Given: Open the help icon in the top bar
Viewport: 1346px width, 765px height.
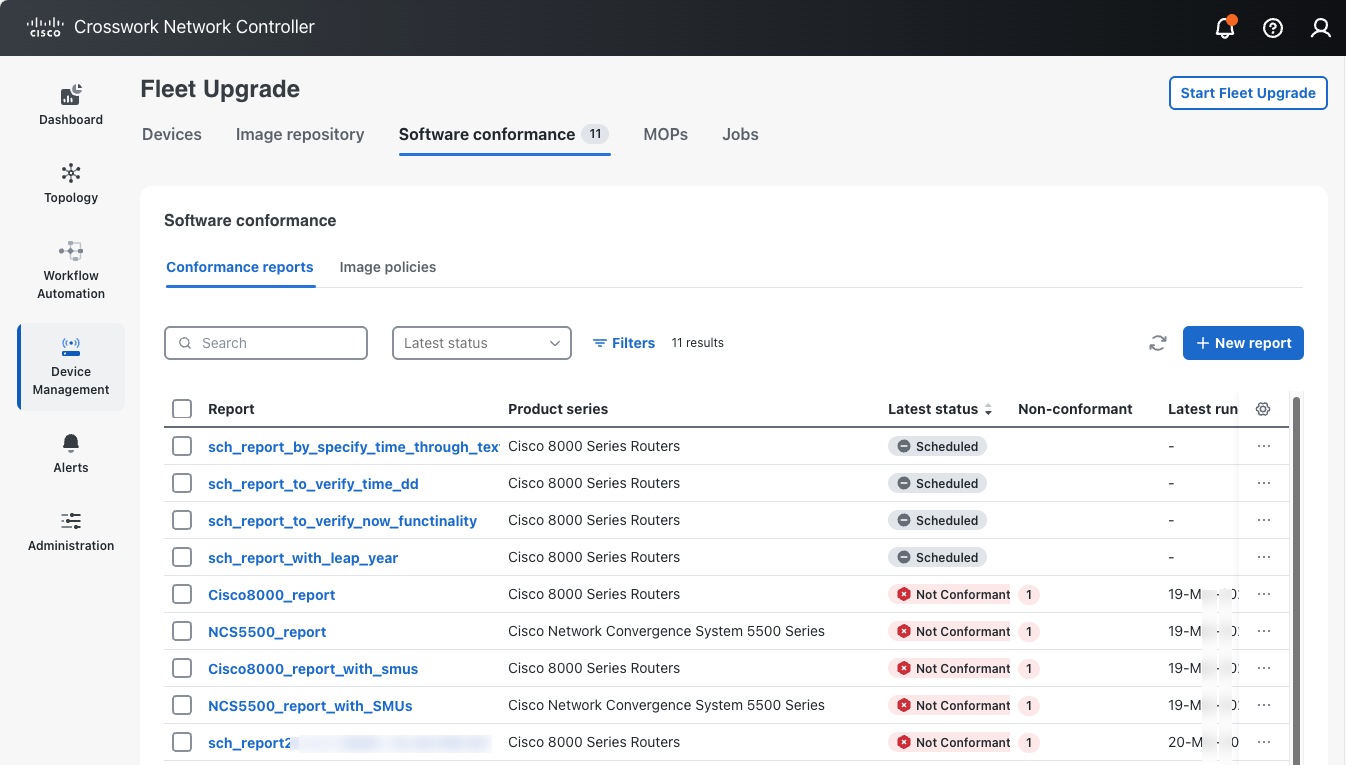Looking at the screenshot, I should coord(1272,28).
